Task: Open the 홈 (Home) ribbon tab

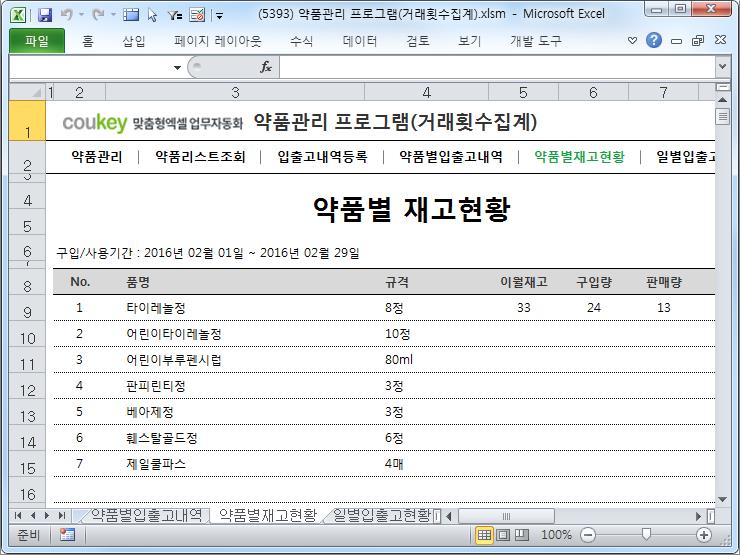Action: click(x=88, y=41)
